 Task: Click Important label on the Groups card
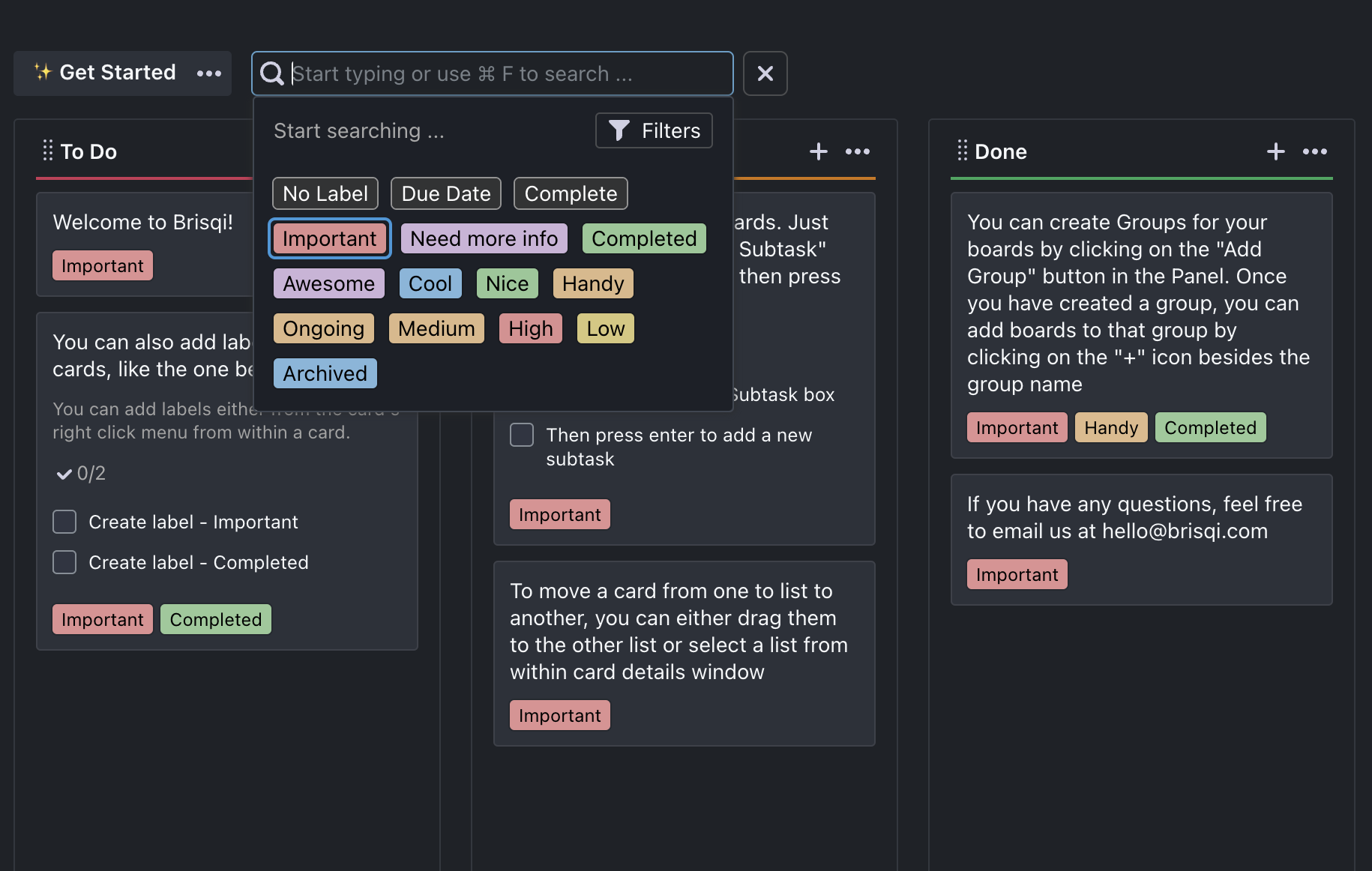[1017, 427]
